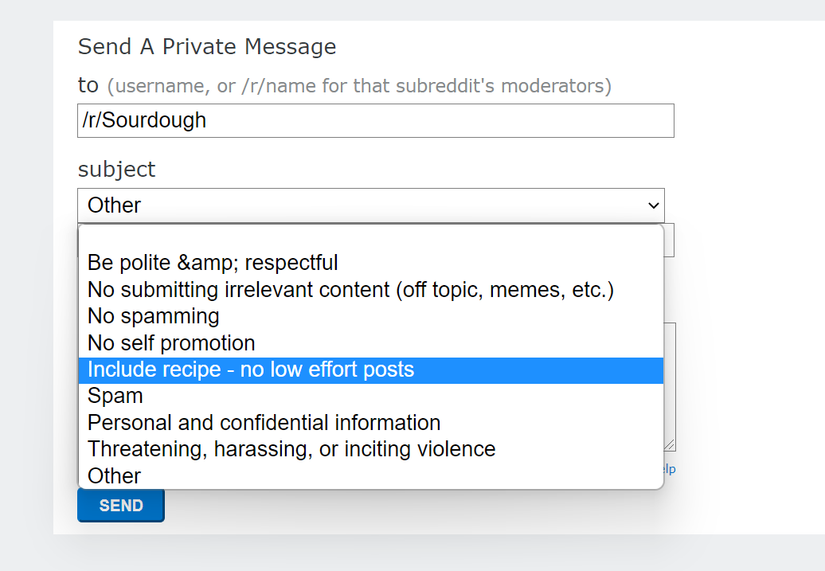Choose the 'Spam' subject option

pyautogui.click(x=115, y=396)
